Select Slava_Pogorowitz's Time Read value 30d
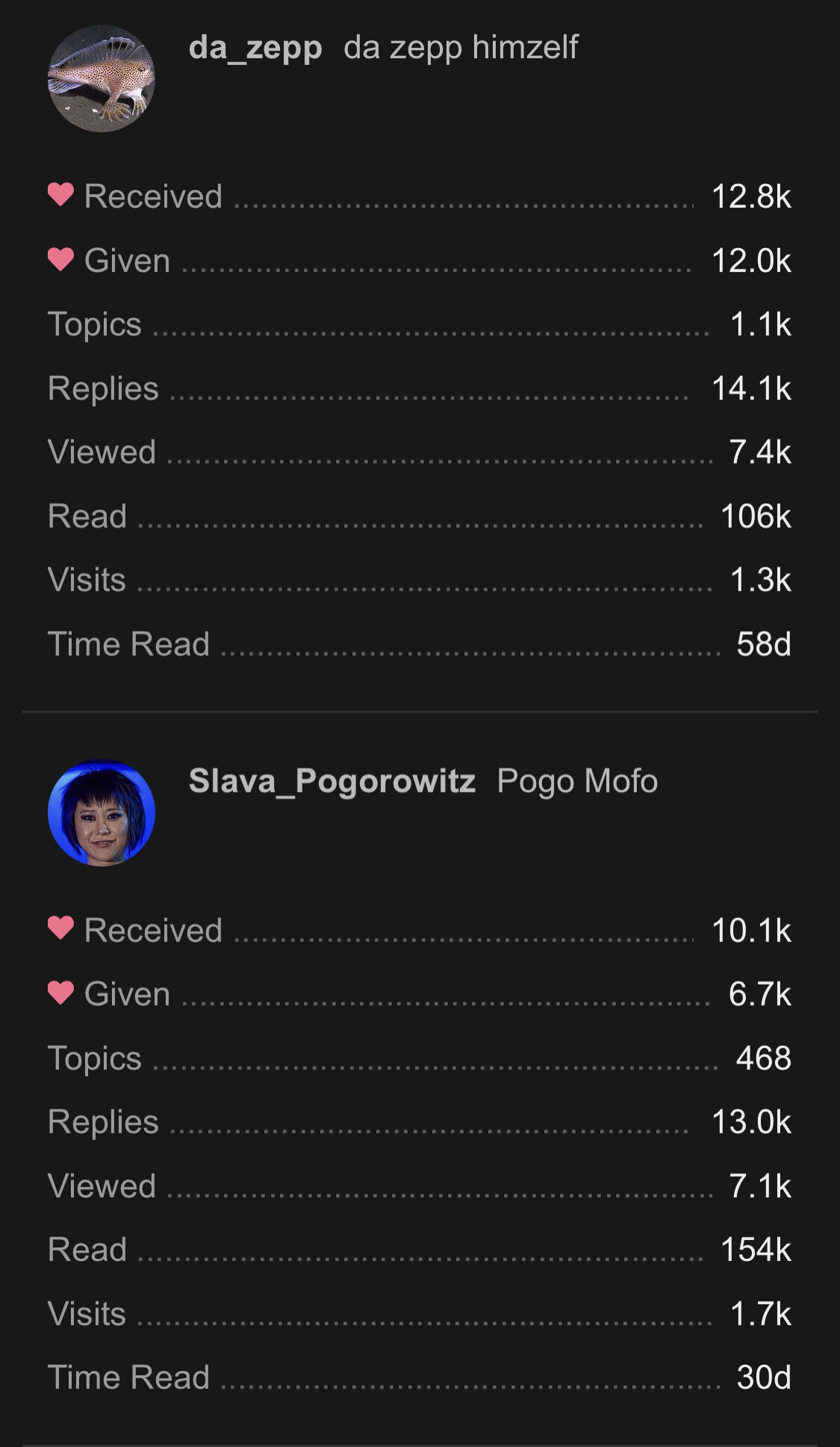The height and width of the screenshot is (1447, 840). [x=764, y=1378]
